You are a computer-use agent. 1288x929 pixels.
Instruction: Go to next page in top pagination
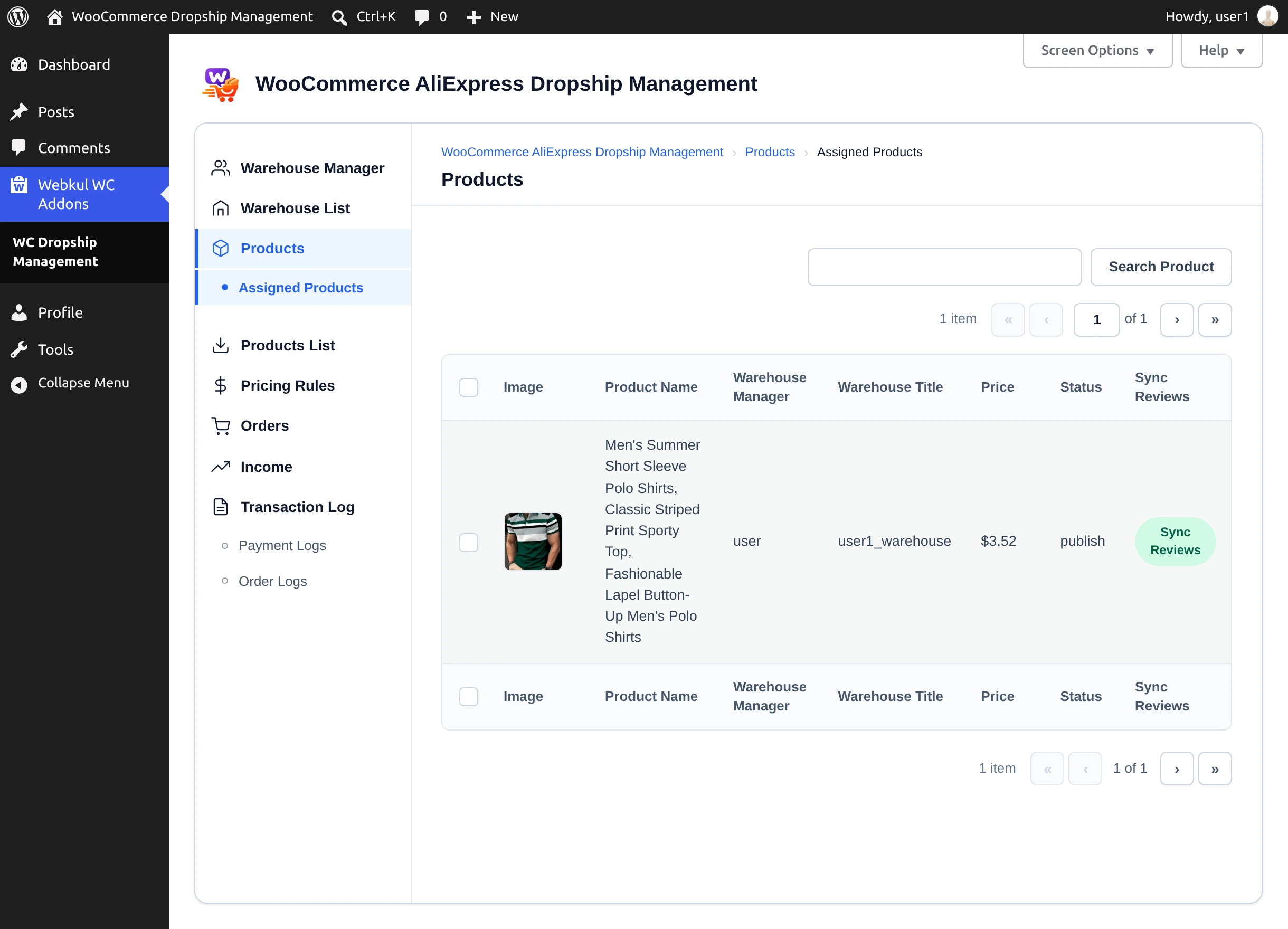(1177, 320)
